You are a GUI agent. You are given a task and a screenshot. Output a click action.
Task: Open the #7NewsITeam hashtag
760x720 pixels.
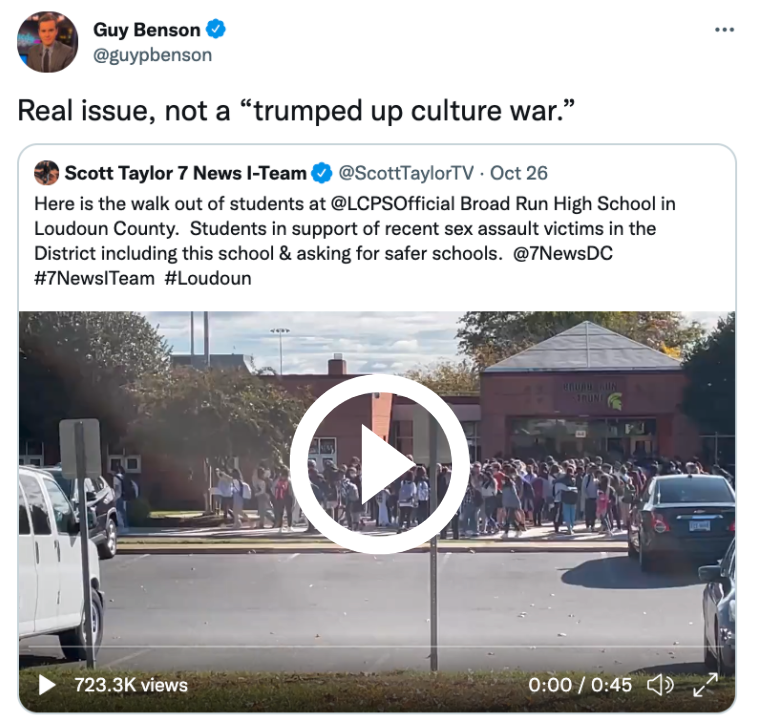point(95,278)
